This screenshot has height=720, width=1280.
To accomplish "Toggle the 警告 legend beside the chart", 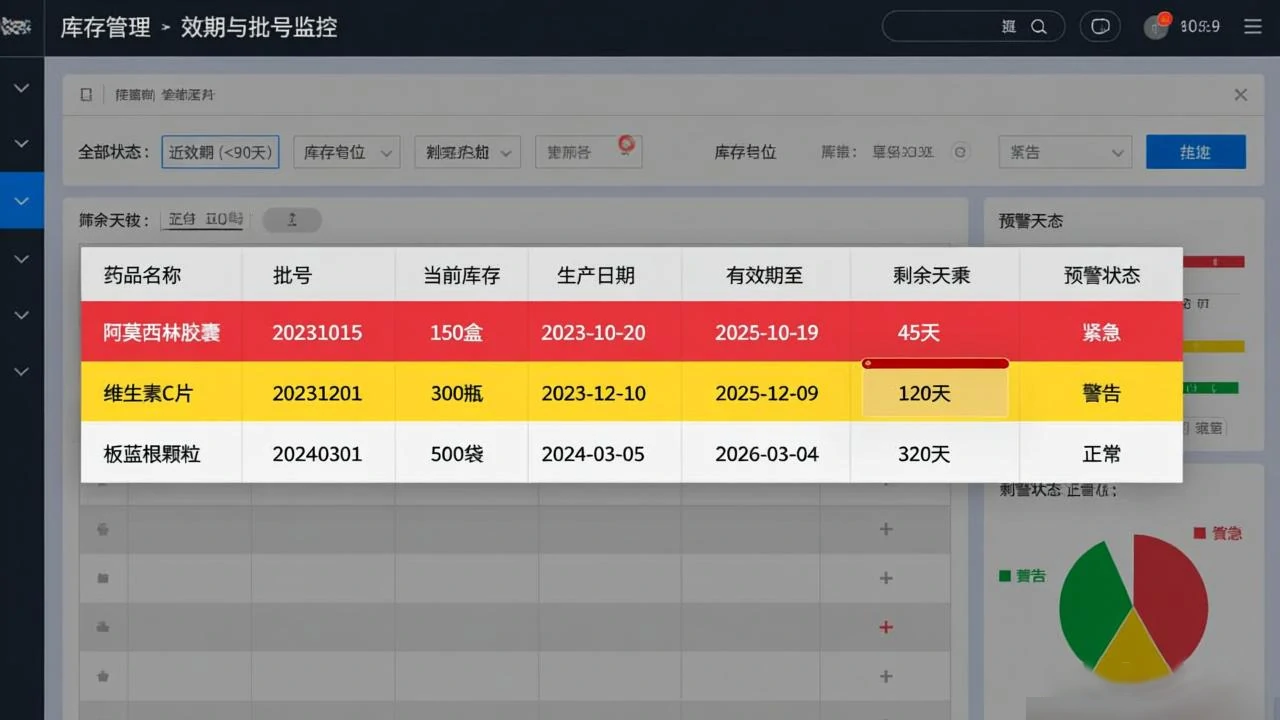I will pyautogui.click(x=1022, y=576).
